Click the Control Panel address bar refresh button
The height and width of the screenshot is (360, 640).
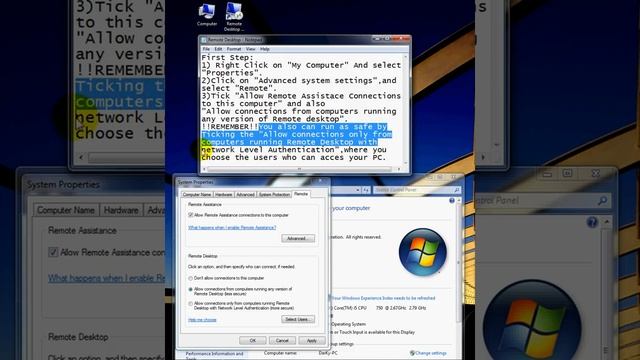tap(366, 190)
